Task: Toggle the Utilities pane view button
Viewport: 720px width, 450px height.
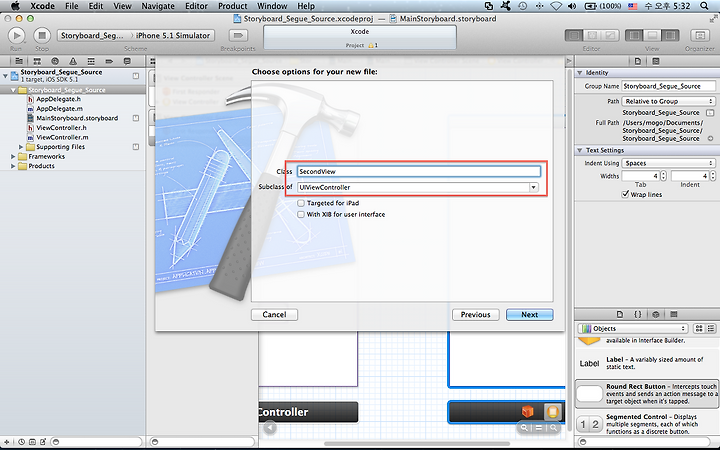Action: [670, 35]
